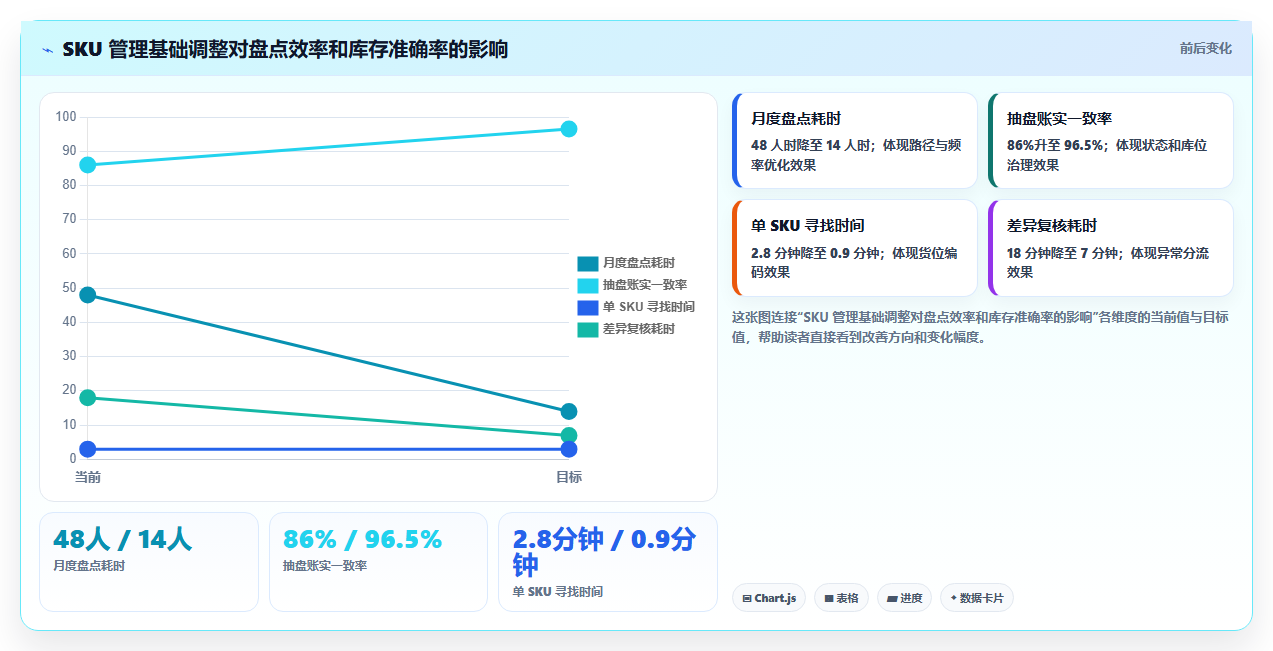Click legend text 抽盘账实一致率
Screen dimensions: 1273x651
(x=645, y=285)
